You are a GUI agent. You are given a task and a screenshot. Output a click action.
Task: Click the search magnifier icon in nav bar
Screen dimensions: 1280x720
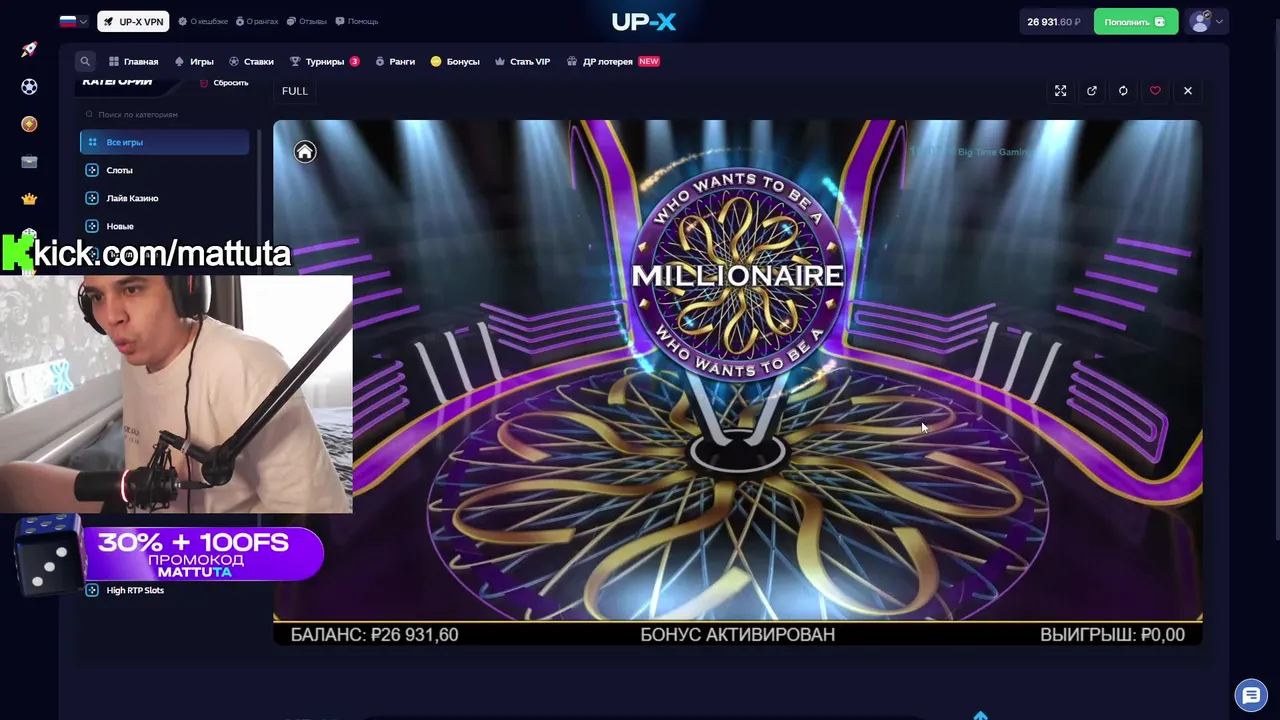coord(85,61)
